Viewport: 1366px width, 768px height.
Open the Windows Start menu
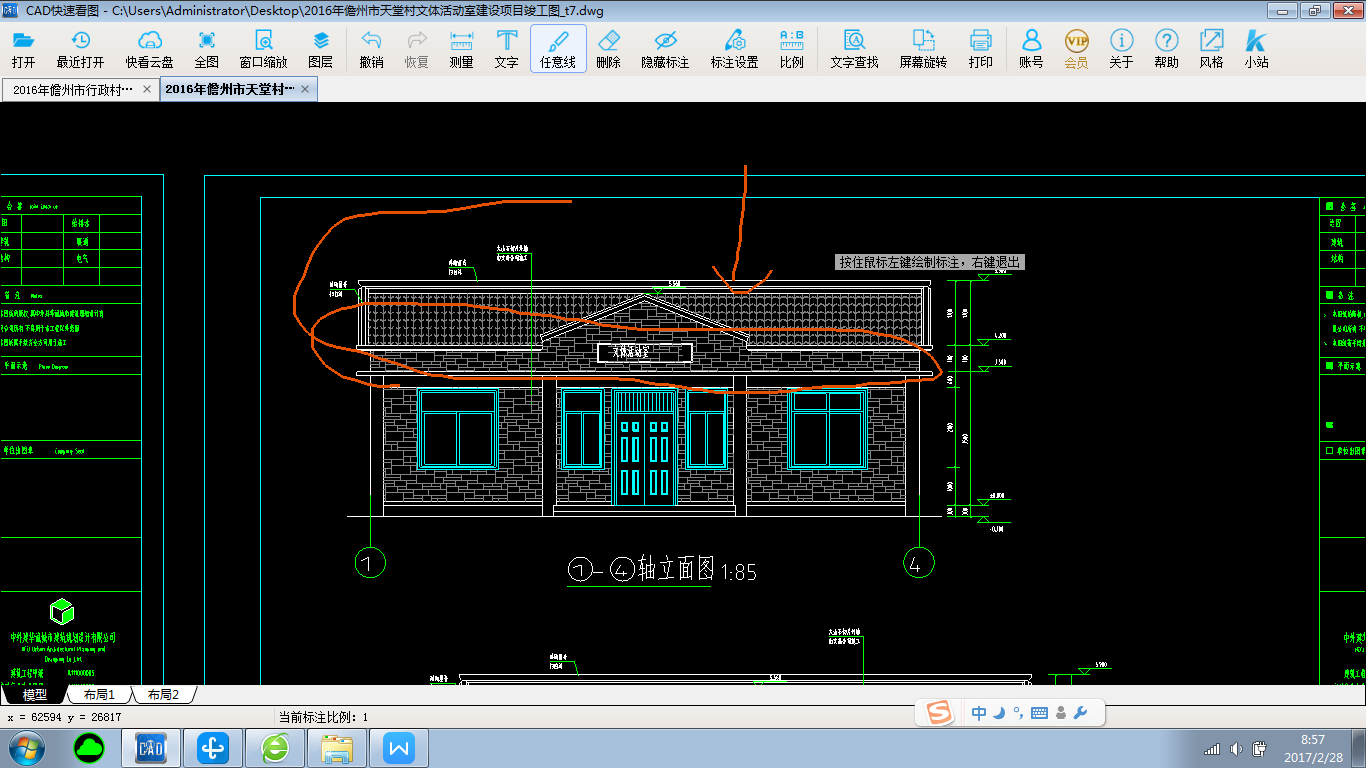pyautogui.click(x=25, y=748)
